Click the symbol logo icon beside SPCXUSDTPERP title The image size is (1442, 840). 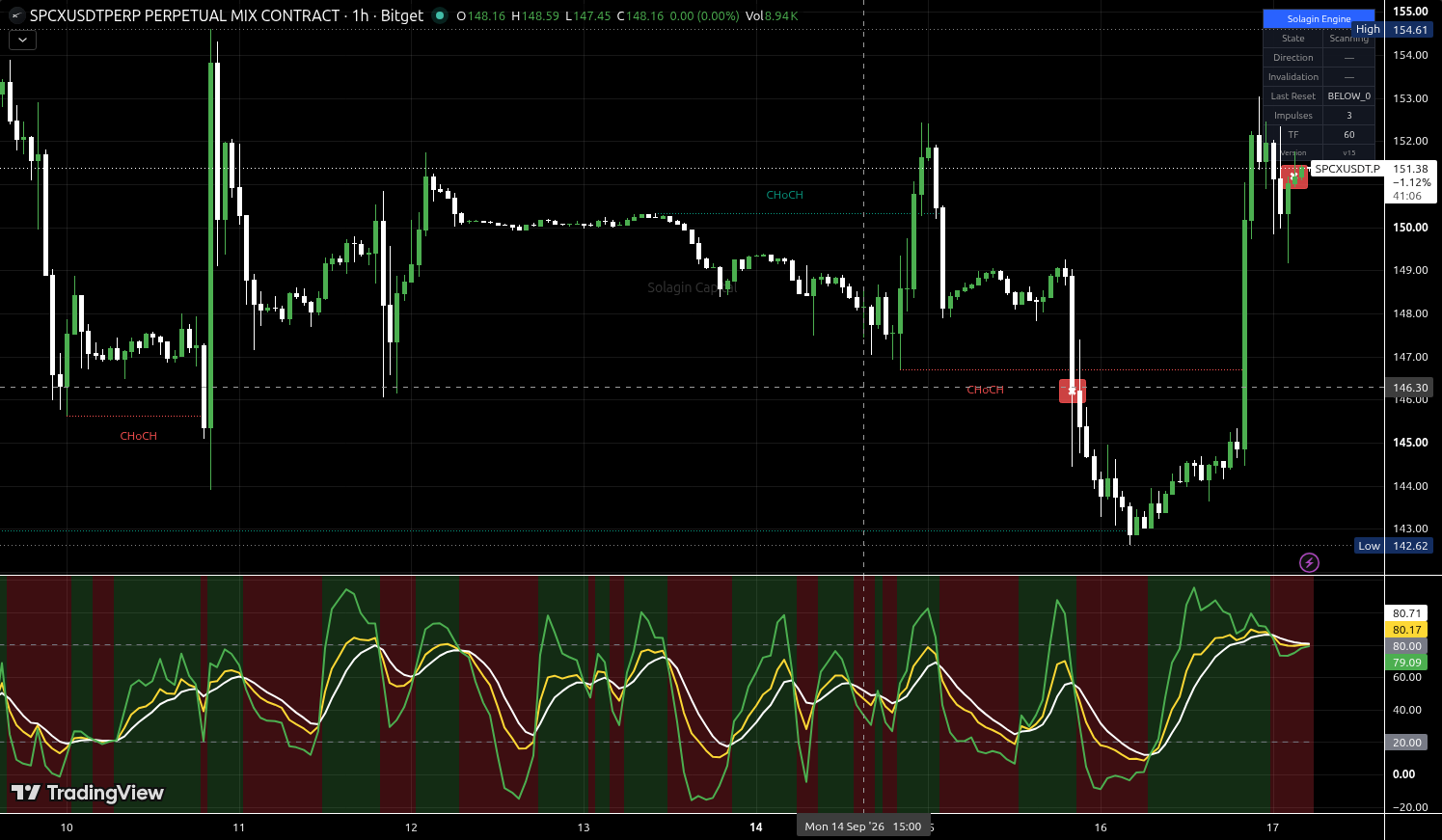pos(16,15)
